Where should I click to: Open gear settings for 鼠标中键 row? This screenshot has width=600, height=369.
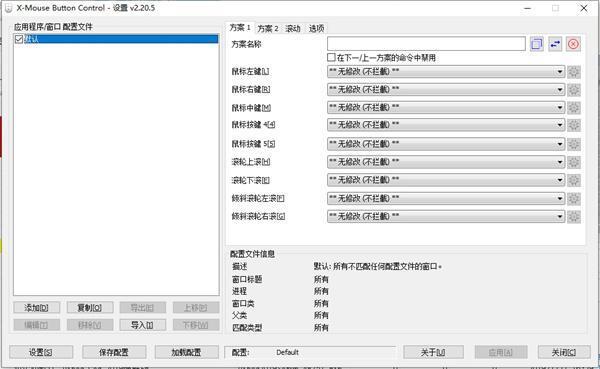point(574,108)
